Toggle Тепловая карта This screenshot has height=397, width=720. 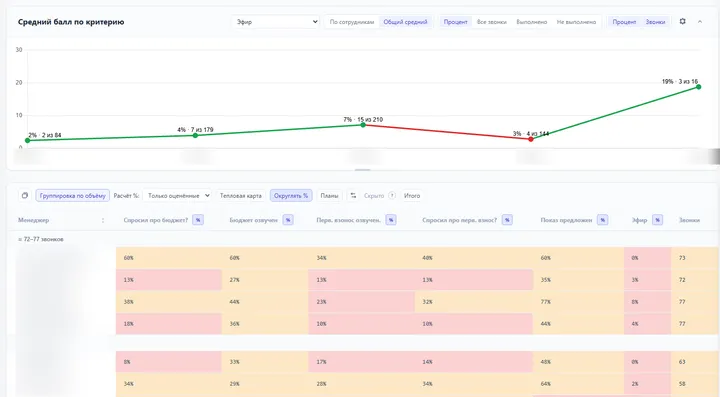[241, 196]
